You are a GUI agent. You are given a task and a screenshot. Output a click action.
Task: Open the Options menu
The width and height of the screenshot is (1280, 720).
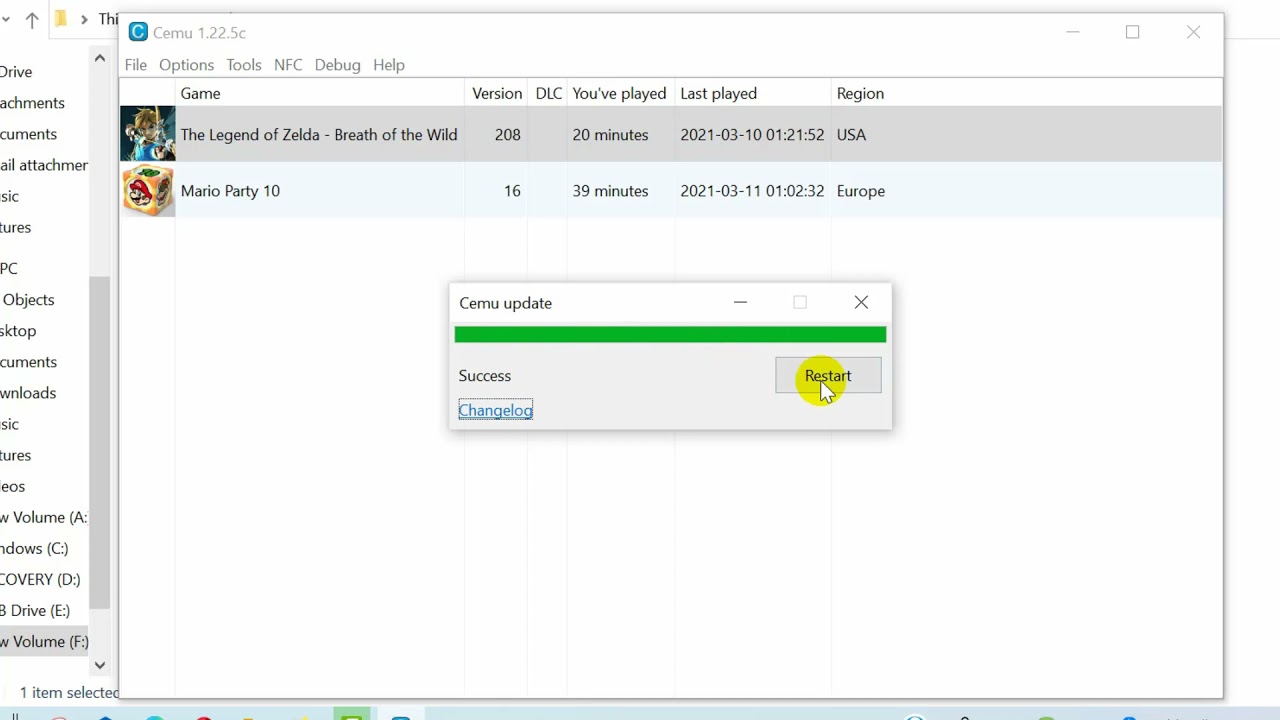pyautogui.click(x=186, y=65)
